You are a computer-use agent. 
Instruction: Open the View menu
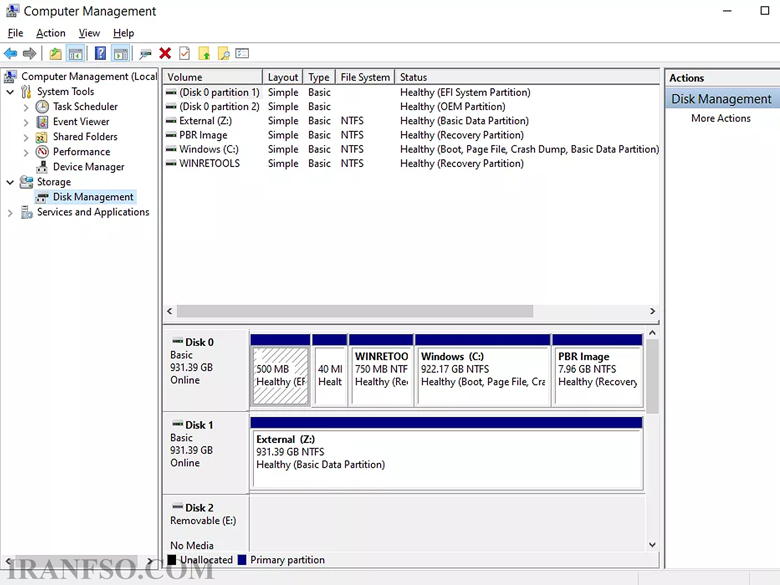[x=90, y=33]
